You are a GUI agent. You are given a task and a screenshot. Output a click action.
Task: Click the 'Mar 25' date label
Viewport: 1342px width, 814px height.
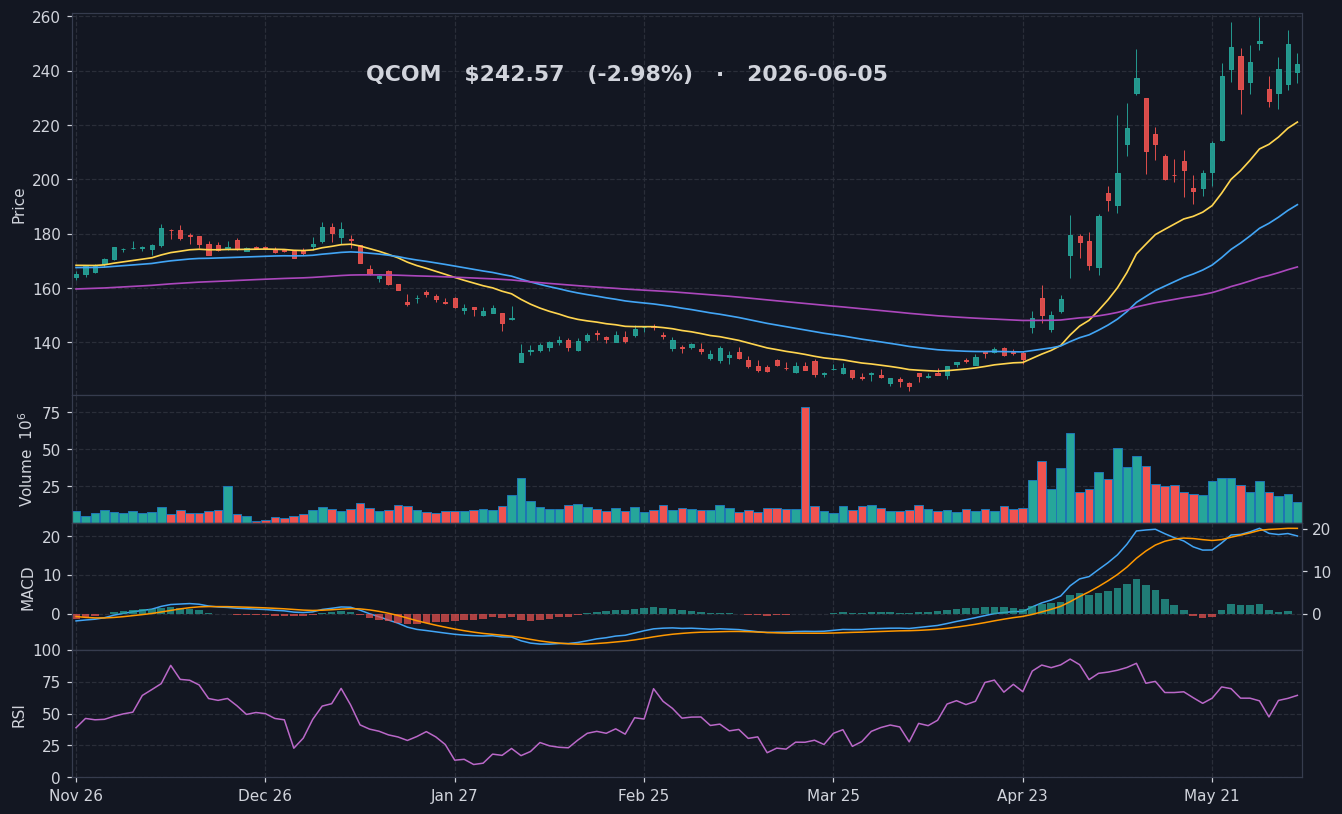pos(833,796)
